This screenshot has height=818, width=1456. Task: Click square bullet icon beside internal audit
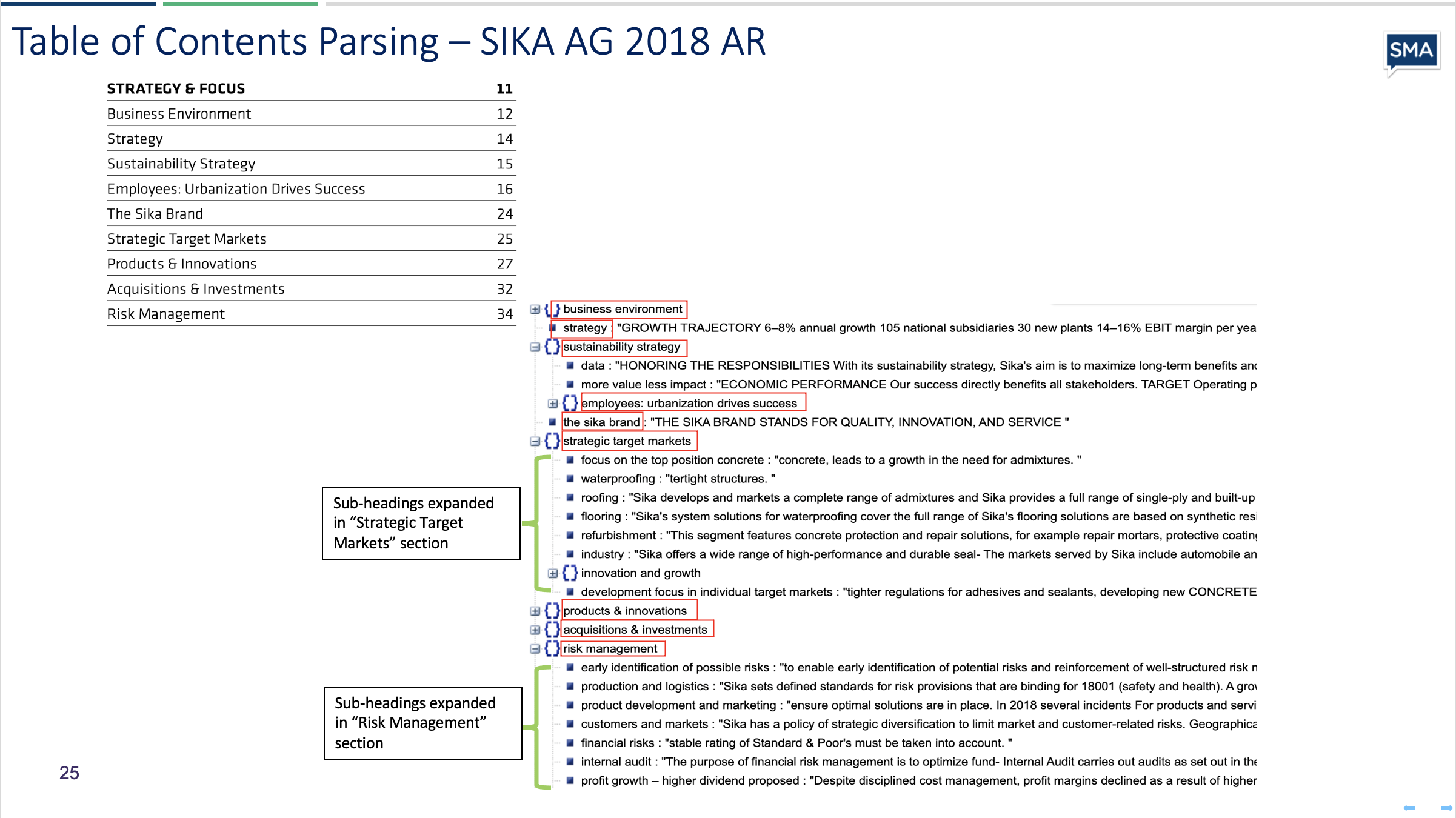570,762
